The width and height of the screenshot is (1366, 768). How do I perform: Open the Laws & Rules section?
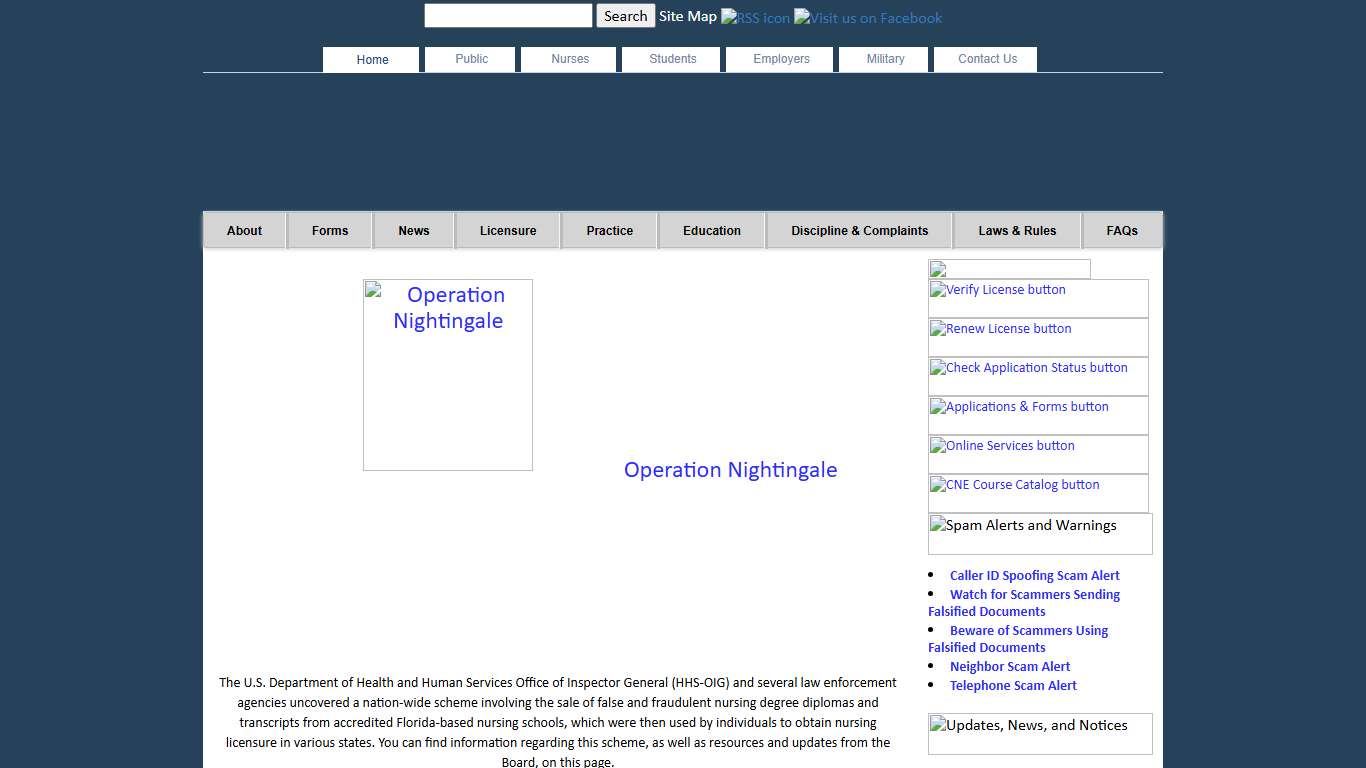1017,230
